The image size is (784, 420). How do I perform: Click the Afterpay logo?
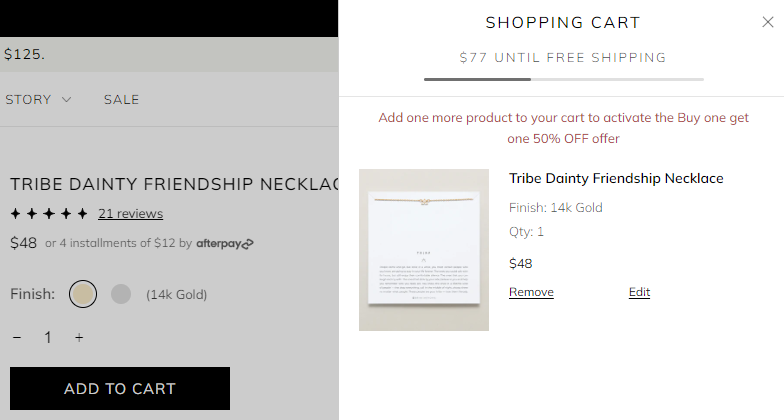click(225, 243)
